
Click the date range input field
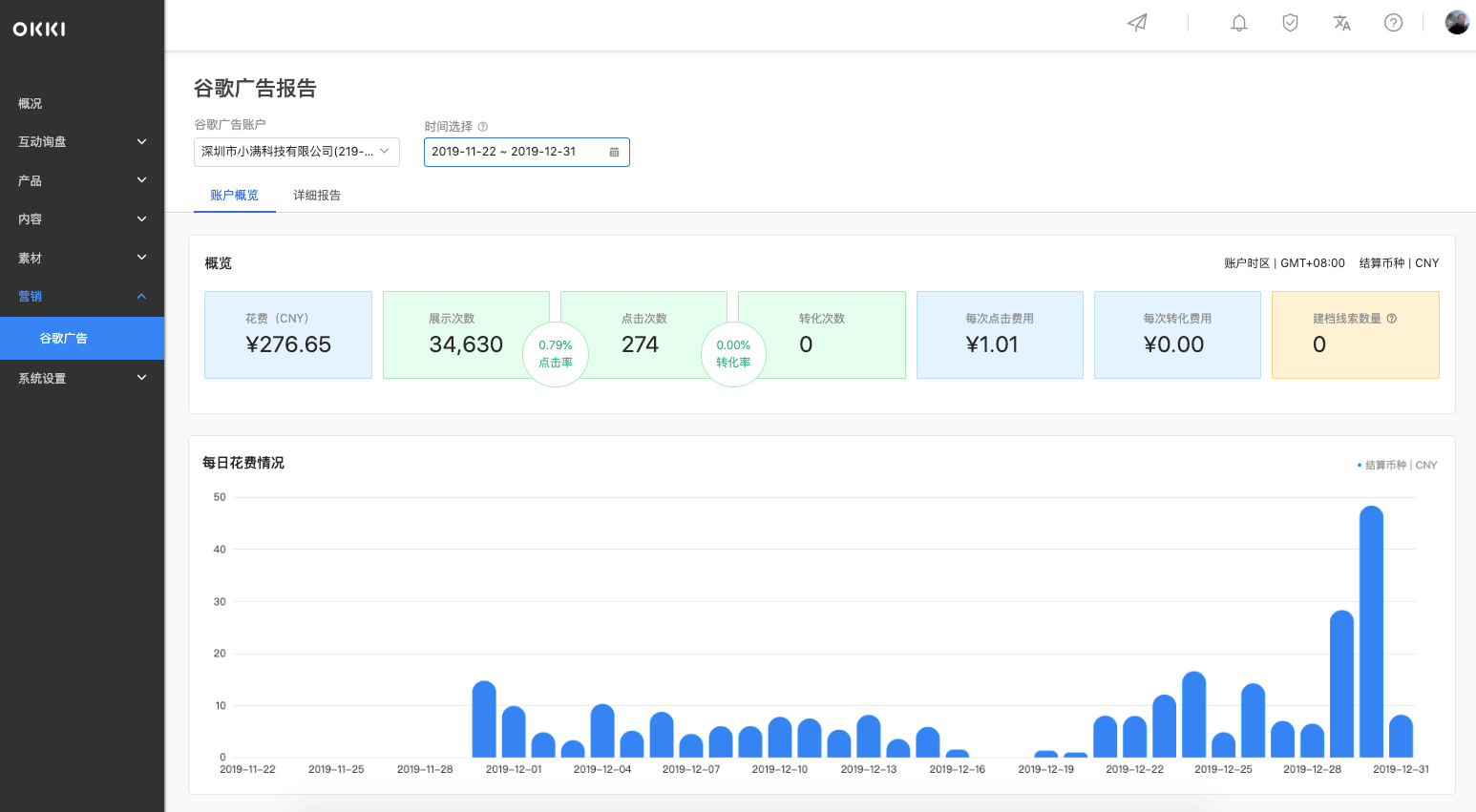point(527,152)
